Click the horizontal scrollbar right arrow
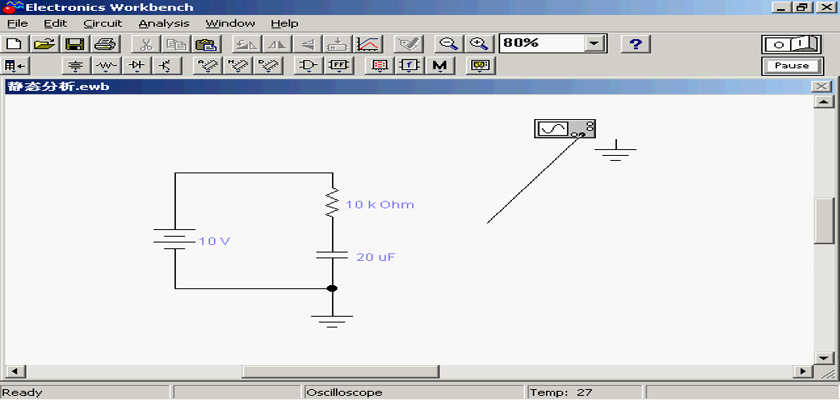 (802, 371)
